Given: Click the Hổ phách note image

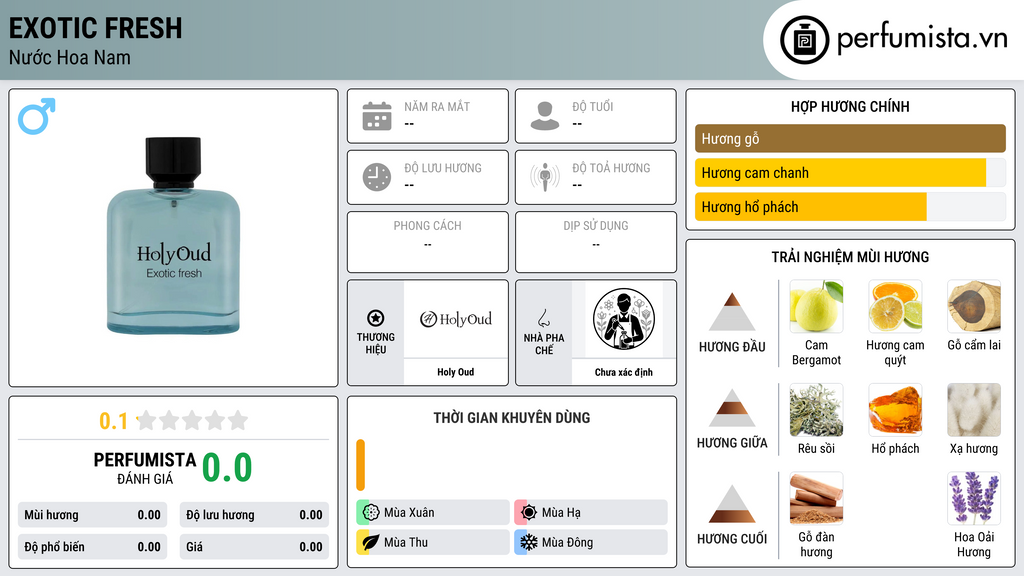Looking at the screenshot, I should (x=895, y=409).
